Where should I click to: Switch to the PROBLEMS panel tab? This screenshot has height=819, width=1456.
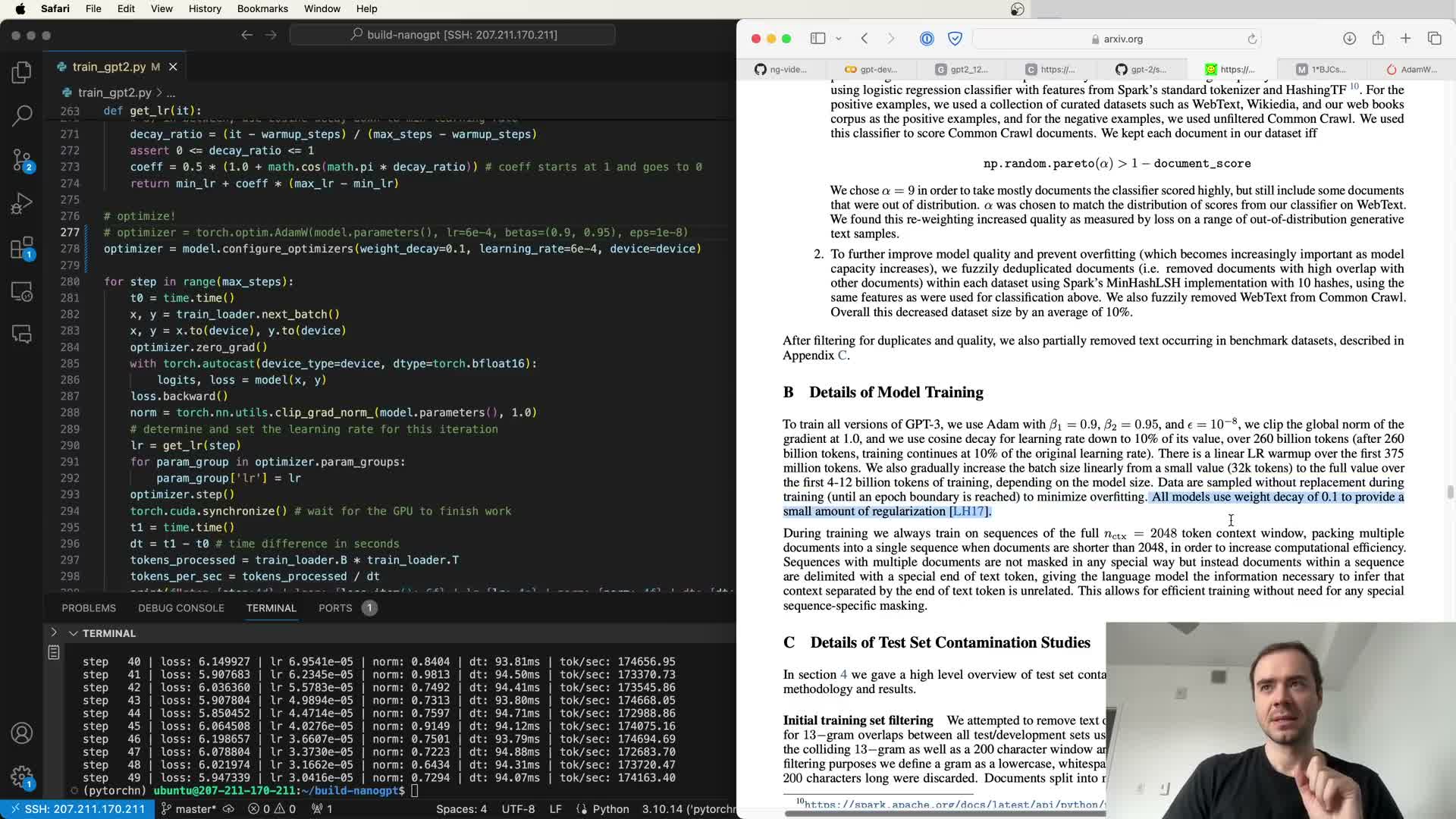tap(89, 608)
